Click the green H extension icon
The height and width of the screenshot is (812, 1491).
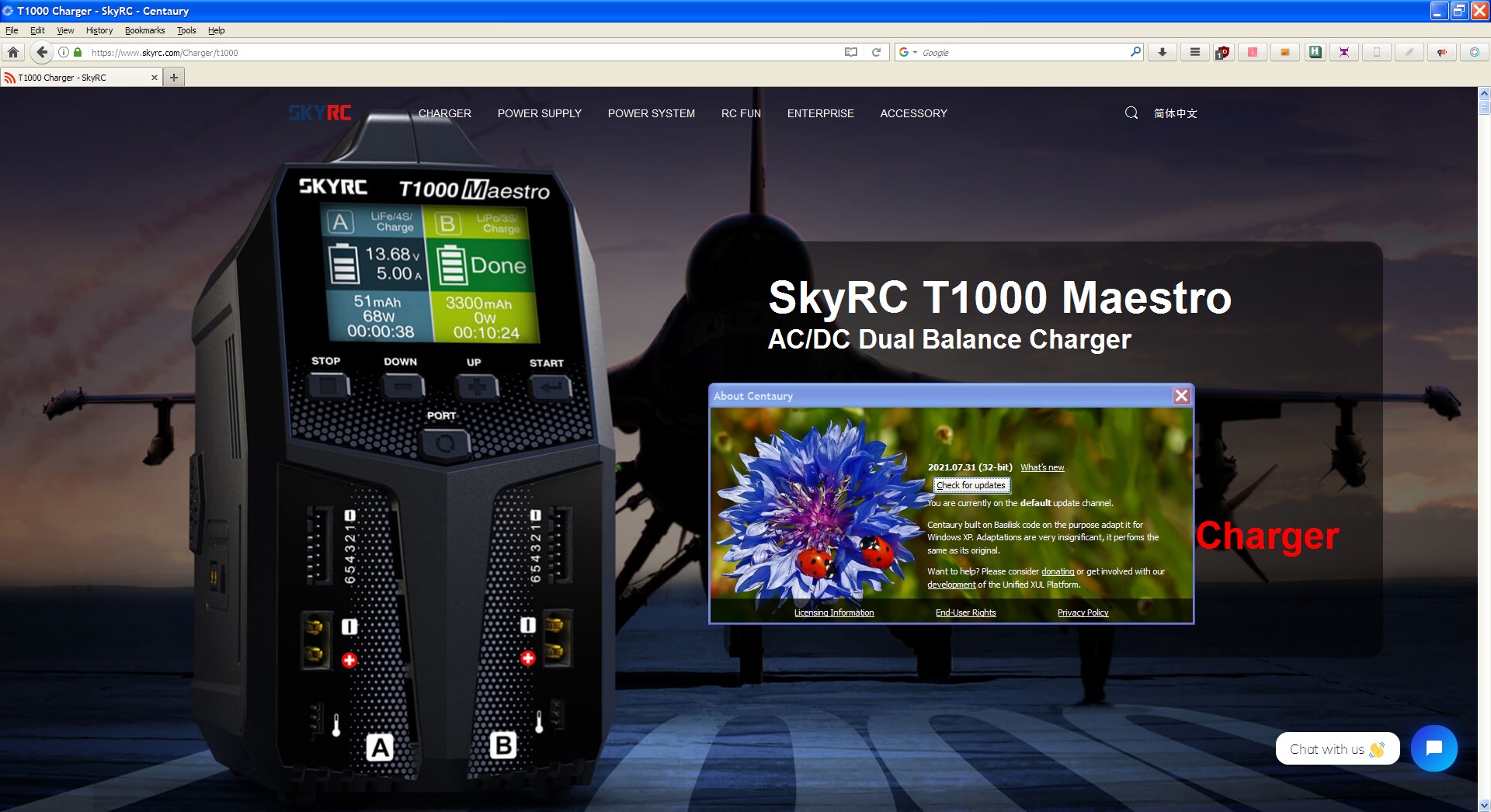pyautogui.click(x=1315, y=52)
